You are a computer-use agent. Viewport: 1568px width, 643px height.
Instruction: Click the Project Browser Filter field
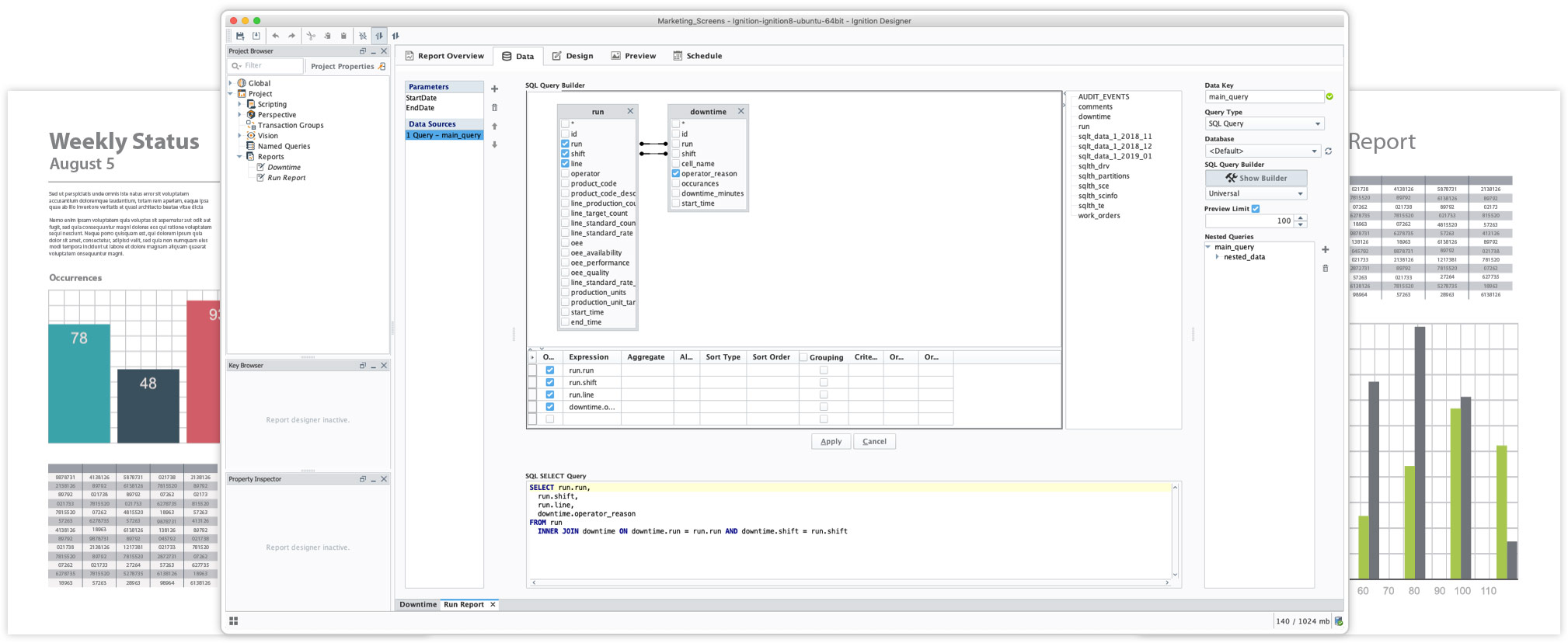click(x=266, y=66)
